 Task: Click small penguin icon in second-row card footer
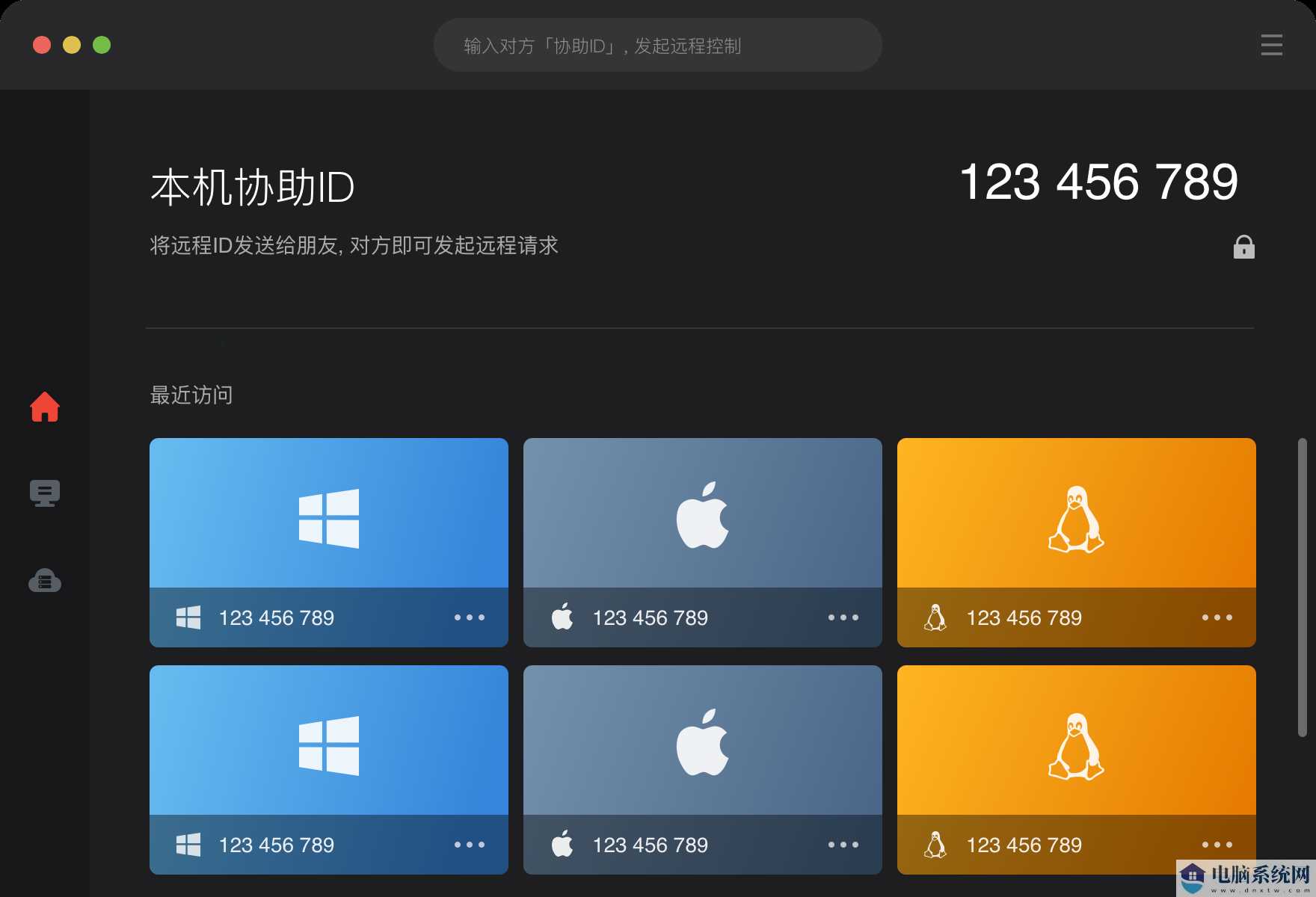935,845
